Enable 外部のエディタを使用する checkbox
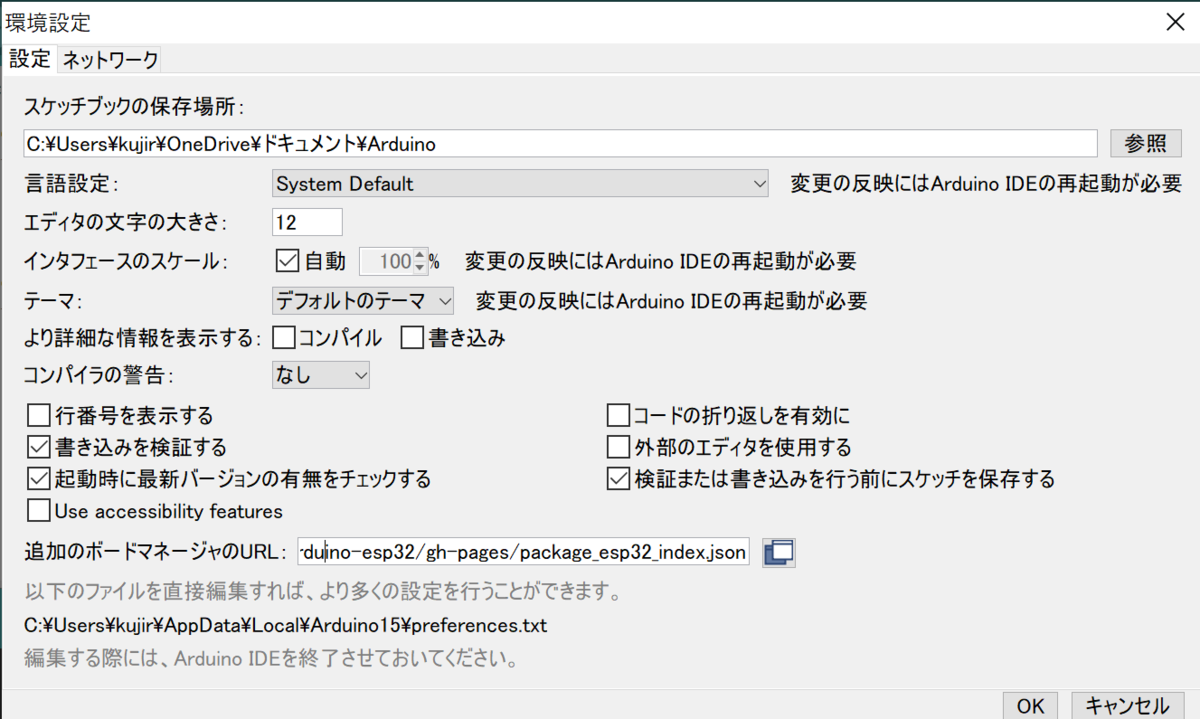Viewport: 1200px width, 719px height. click(617, 446)
